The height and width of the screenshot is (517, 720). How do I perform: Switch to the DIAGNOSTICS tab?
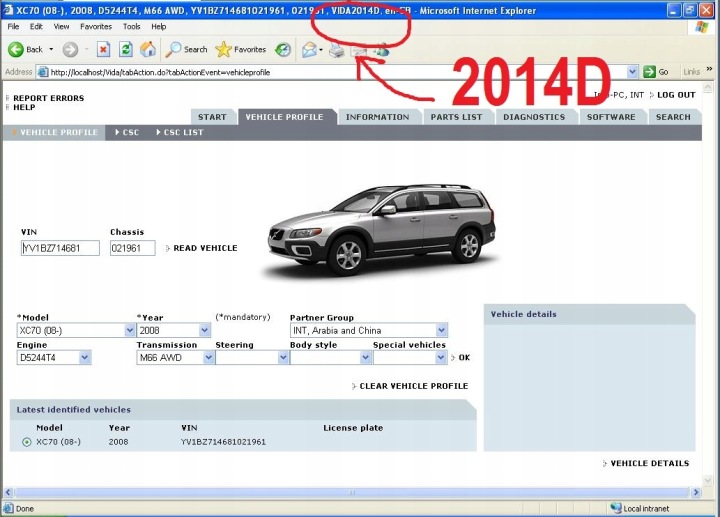pos(534,117)
